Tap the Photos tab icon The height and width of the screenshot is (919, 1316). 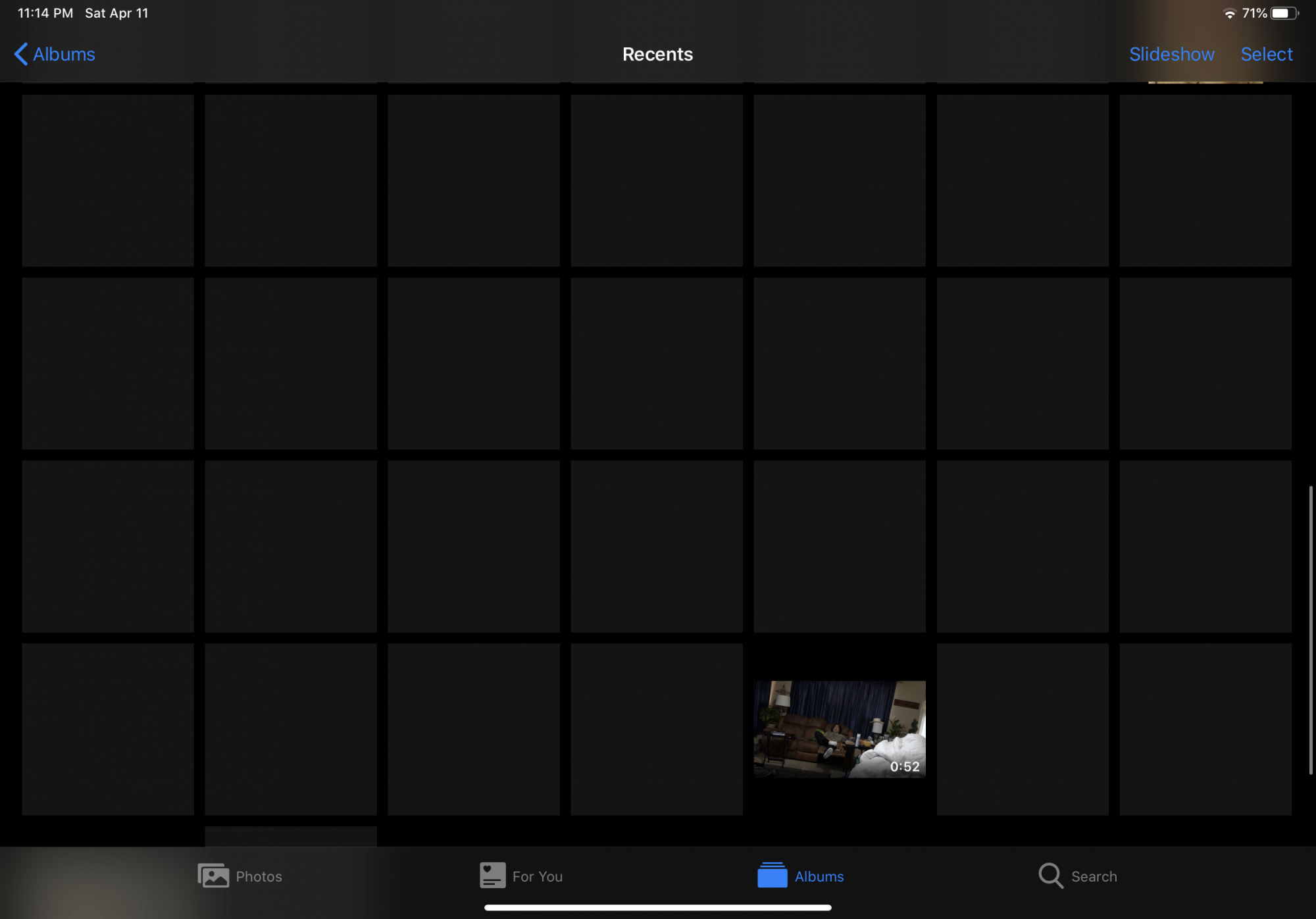pos(213,876)
